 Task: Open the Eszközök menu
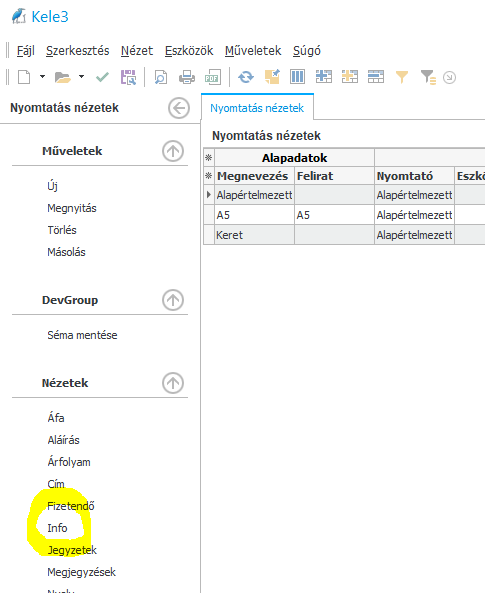click(x=189, y=51)
